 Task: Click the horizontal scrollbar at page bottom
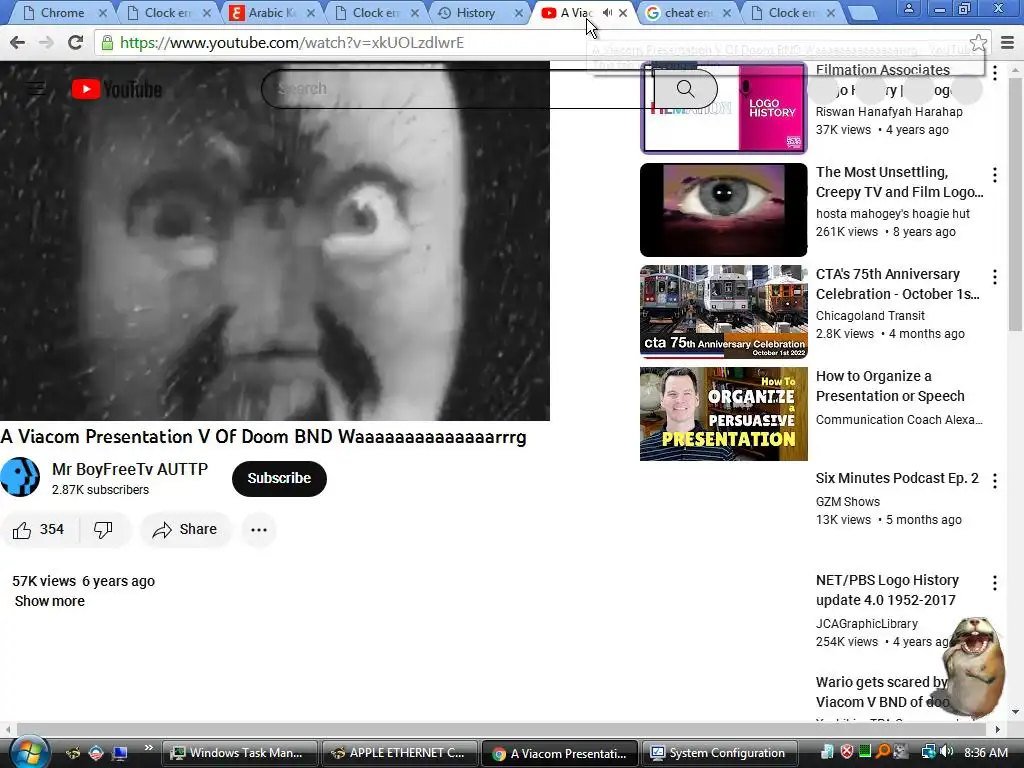(x=502, y=729)
